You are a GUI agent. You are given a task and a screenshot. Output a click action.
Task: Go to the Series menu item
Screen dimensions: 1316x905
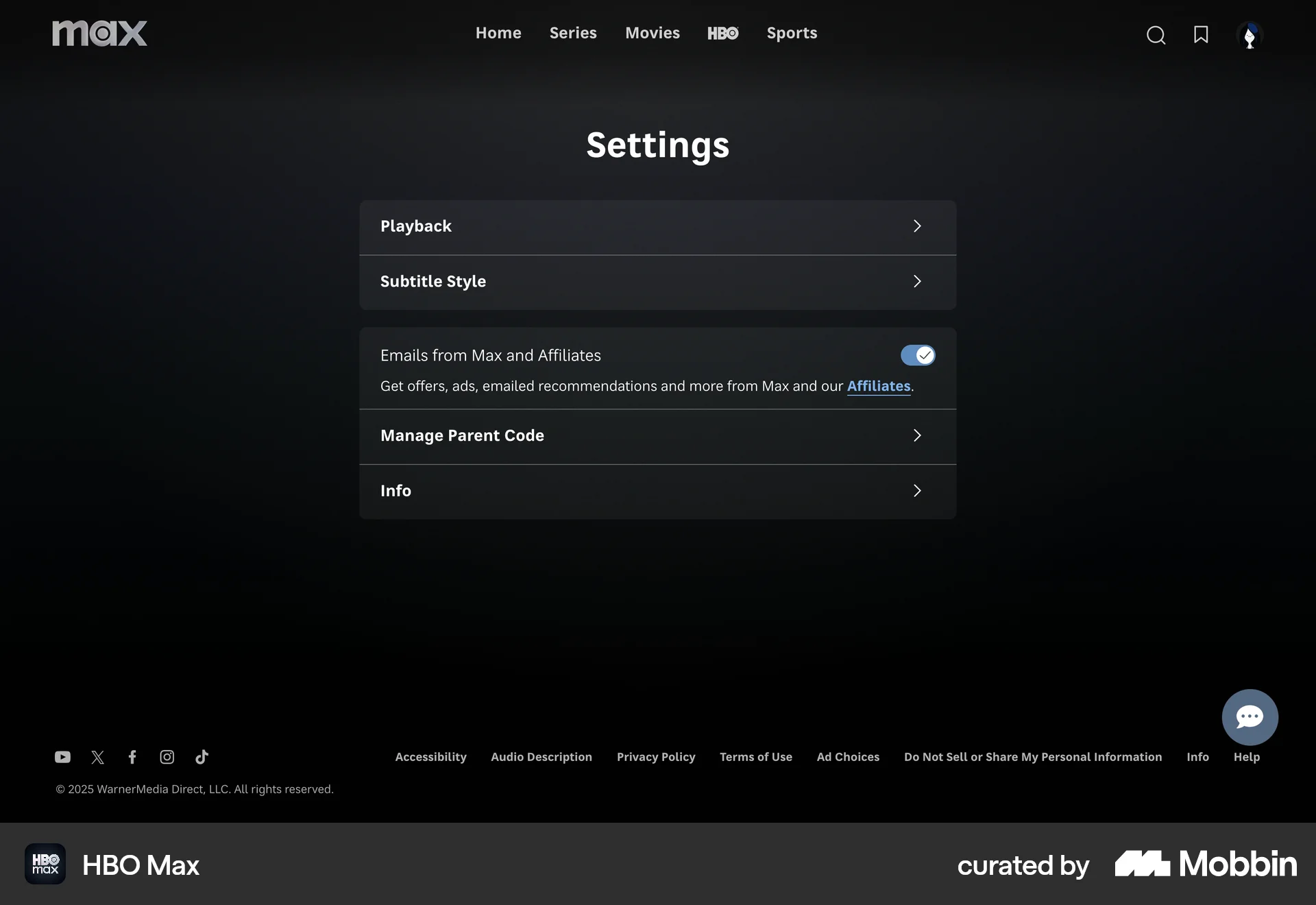[573, 33]
